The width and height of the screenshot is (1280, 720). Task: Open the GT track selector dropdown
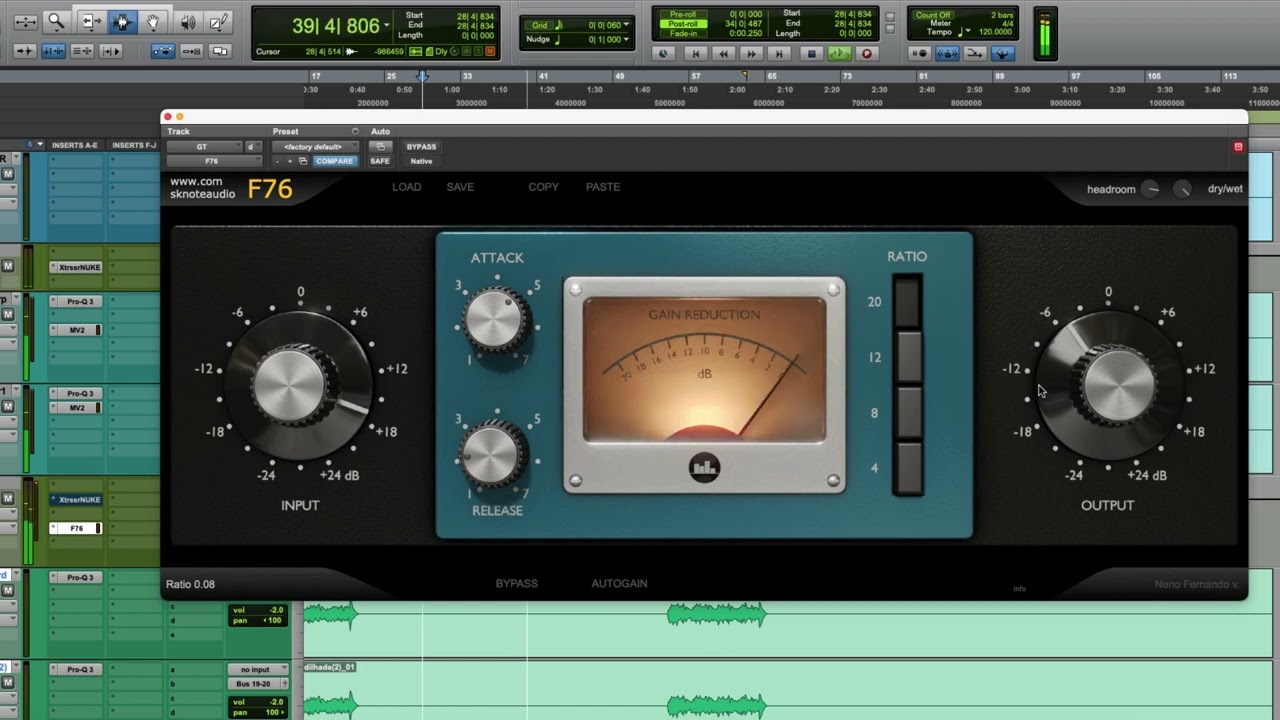click(204, 147)
